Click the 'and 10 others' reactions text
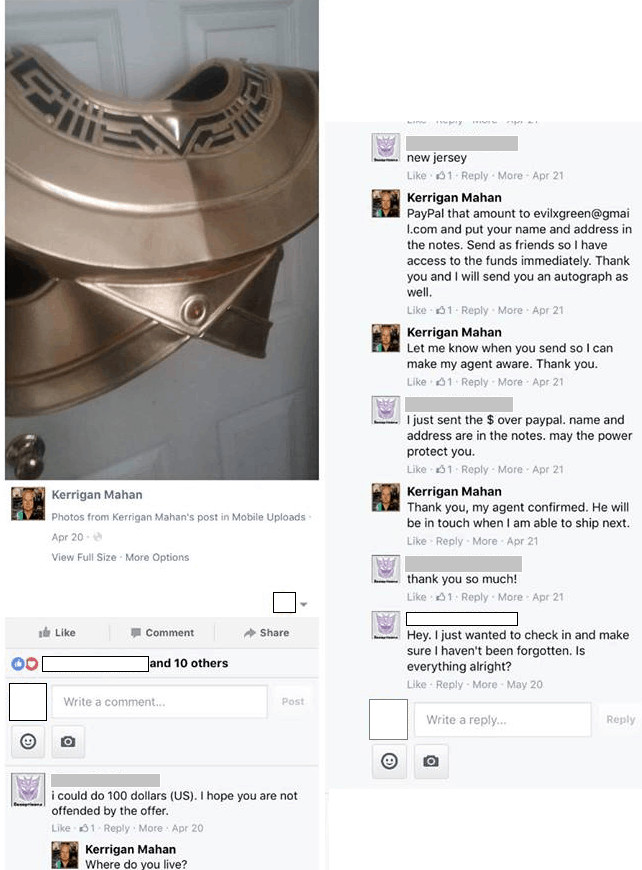642x870 pixels. coord(189,663)
